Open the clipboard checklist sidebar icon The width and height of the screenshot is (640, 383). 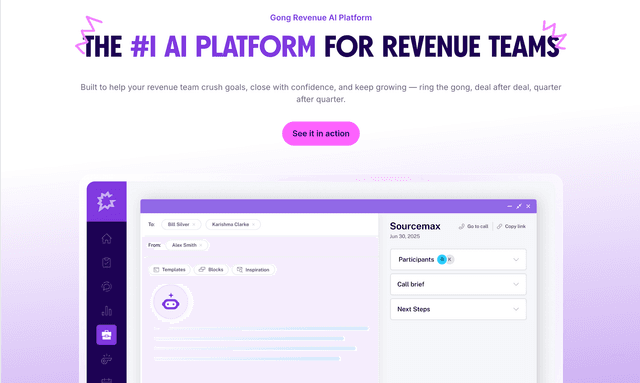click(x=107, y=262)
